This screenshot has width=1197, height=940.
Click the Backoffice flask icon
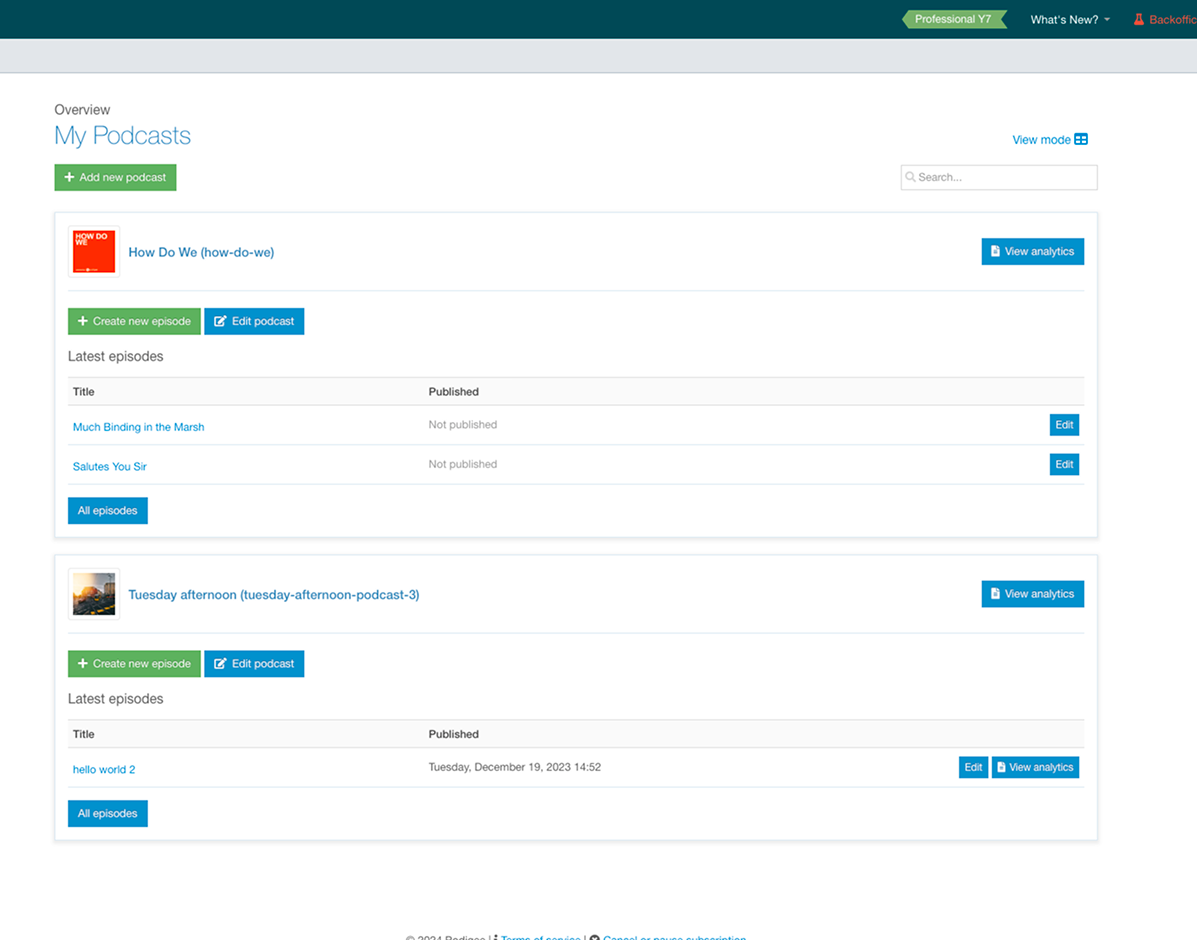click(1138, 20)
